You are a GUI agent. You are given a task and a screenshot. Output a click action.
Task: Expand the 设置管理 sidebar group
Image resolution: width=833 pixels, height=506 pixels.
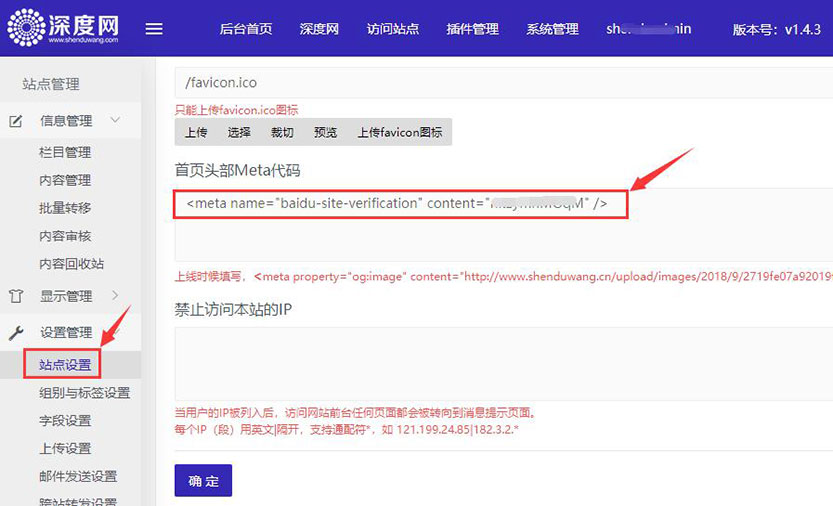[66, 332]
